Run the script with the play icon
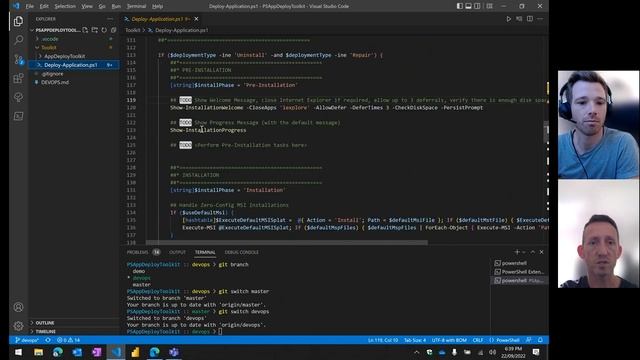 (509, 19)
